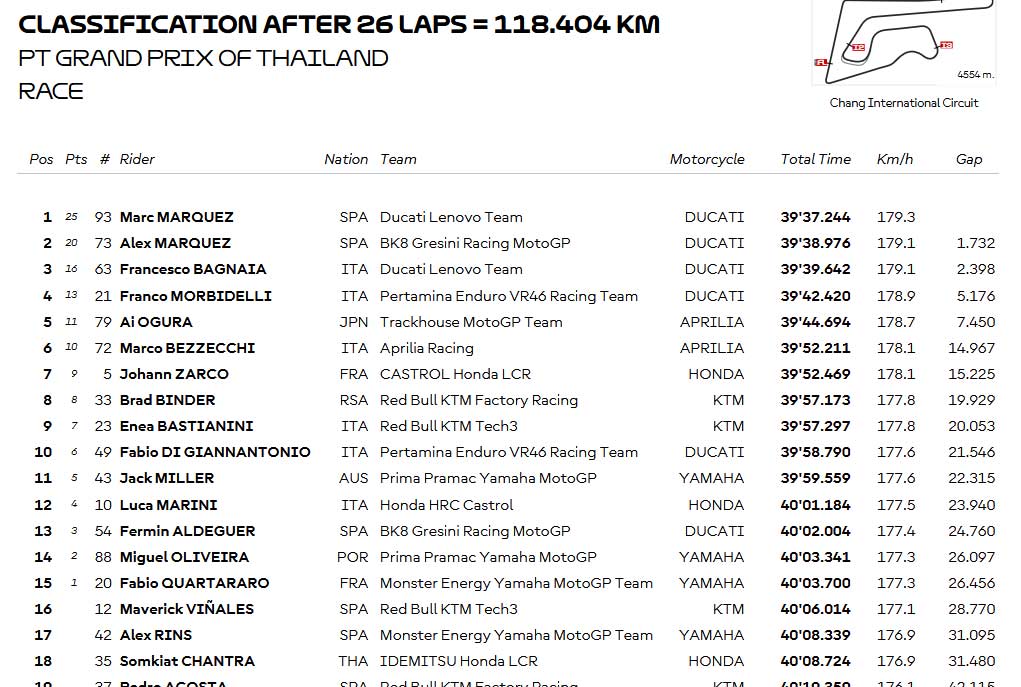
Task: Click team Trackhouse MotoGP Team
Action: click(x=471, y=322)
